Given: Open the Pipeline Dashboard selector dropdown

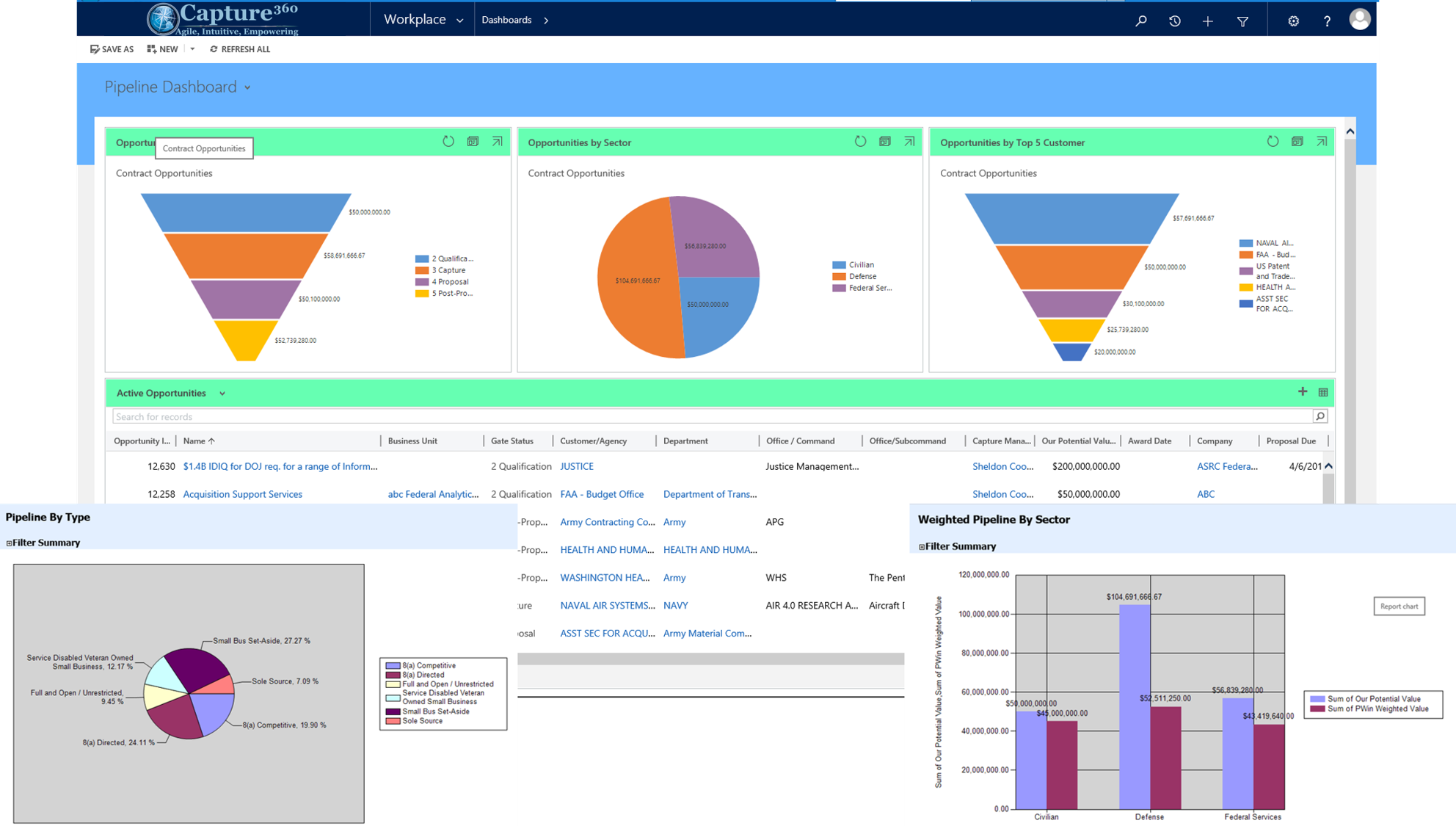Looking at the screenshot, I should click(x=248, y=87).
